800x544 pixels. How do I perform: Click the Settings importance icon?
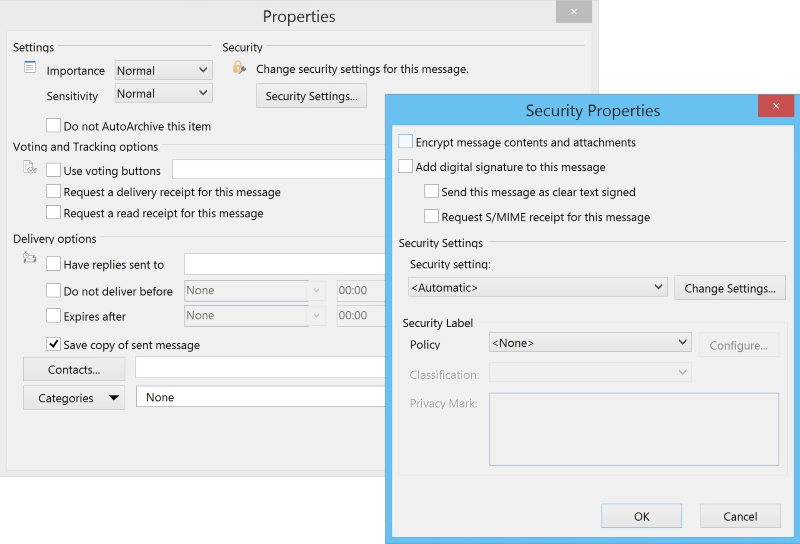click(30, 67)
